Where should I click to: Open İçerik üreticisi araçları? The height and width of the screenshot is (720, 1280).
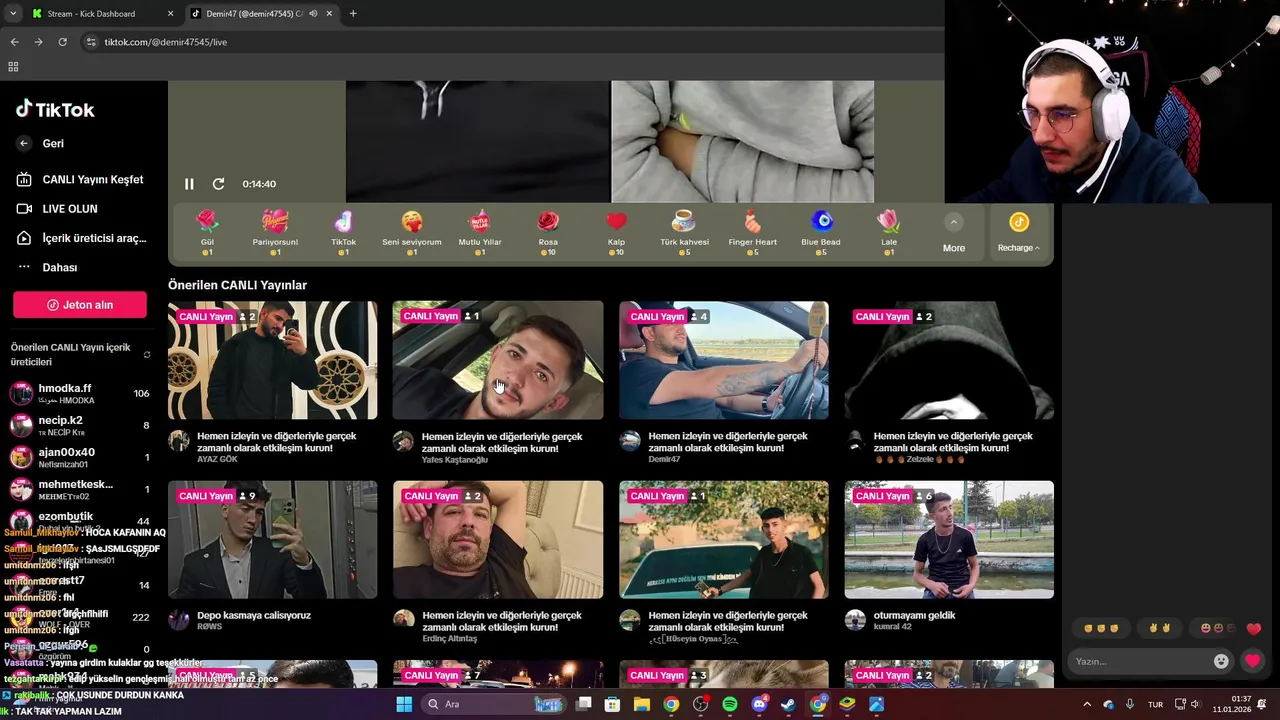tap(80, 238)
